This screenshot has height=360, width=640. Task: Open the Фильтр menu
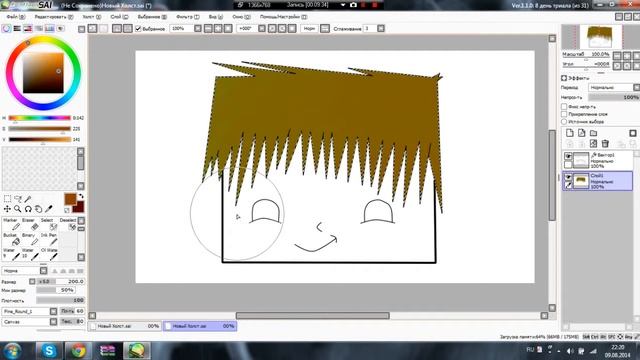(188, 17)
